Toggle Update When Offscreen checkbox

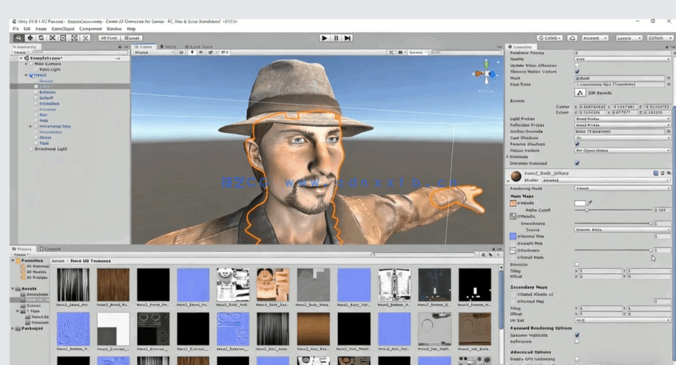point(577,66)
